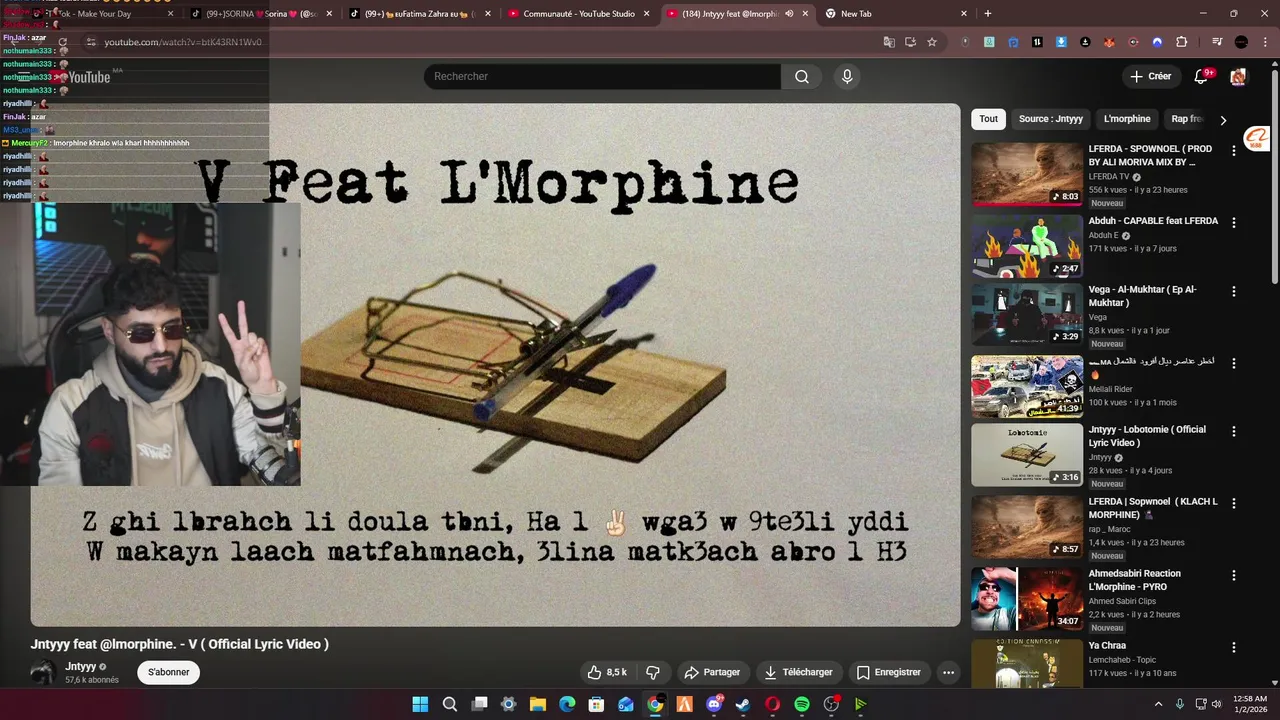The width and height of the screenshot is (1280, 720).
Task: Open the Chrome extensions puzzle icon
Action: point(1181,42)
